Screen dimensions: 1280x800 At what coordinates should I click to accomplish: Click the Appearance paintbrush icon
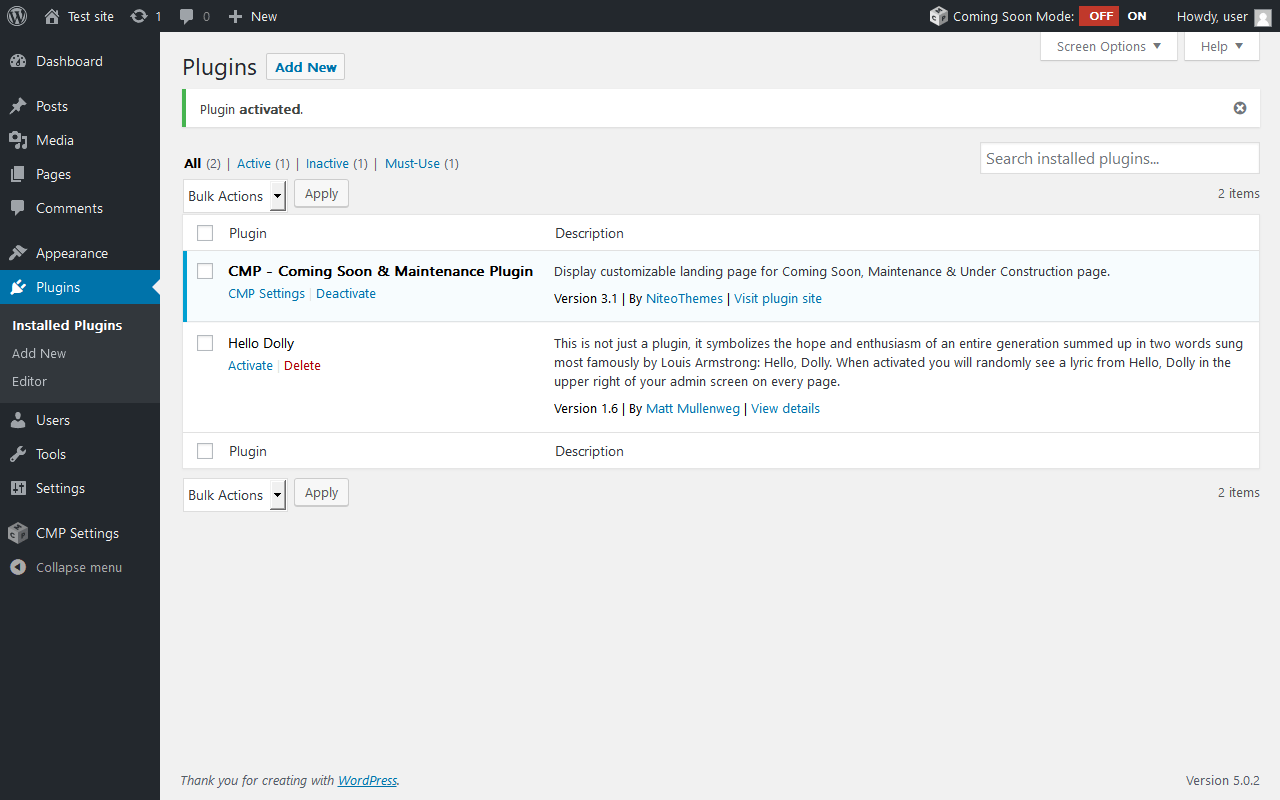(18, 253)
